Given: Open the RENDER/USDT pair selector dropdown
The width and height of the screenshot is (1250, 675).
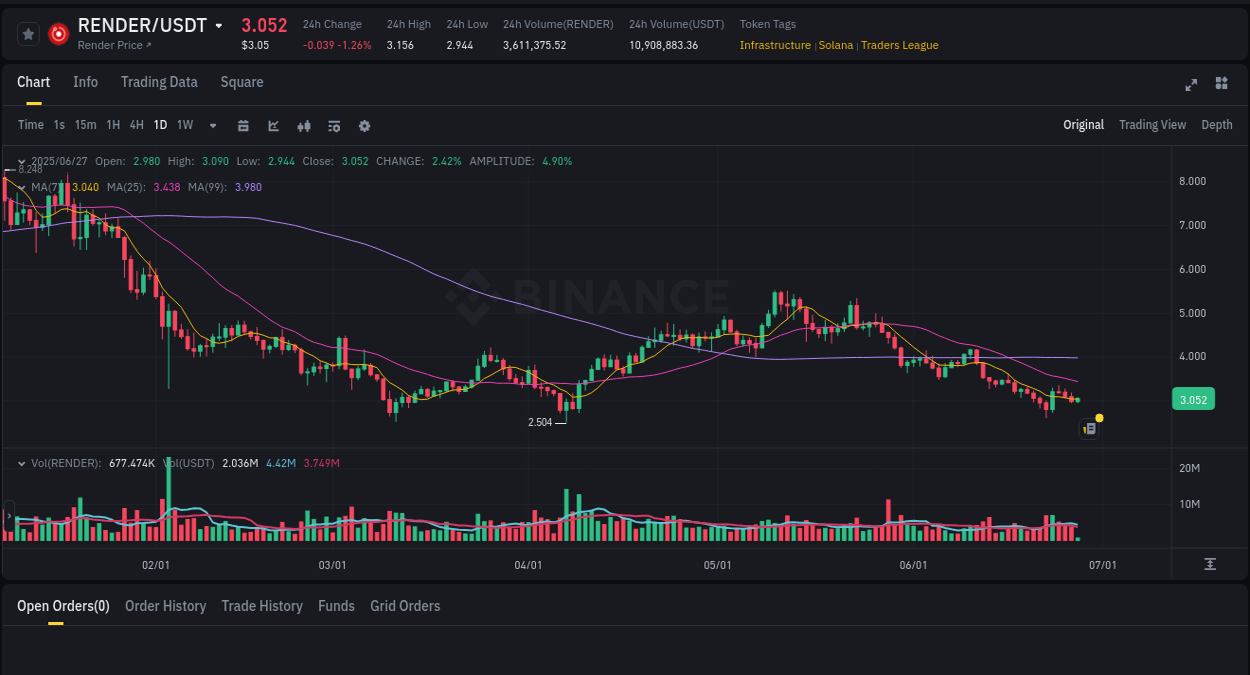Looking at the screenshot, I should 219,24.
